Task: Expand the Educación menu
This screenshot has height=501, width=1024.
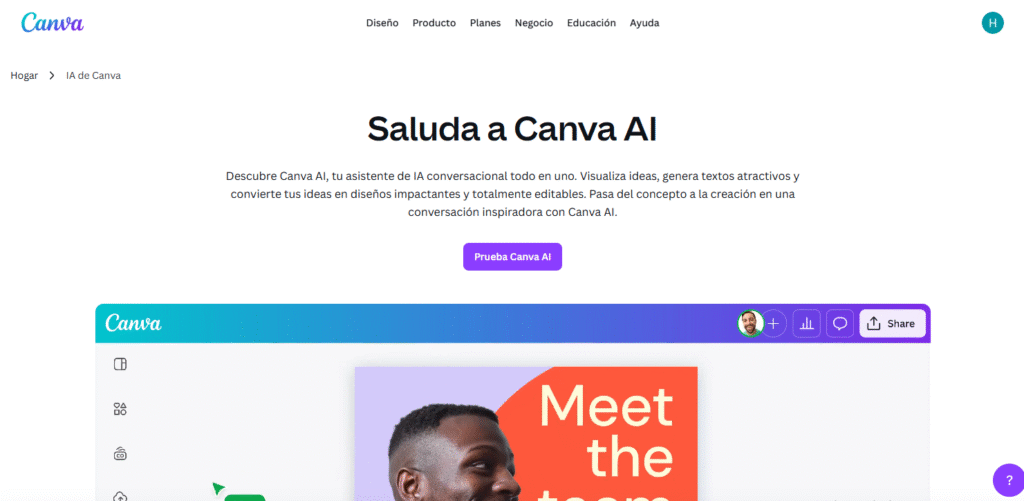Action: coord(591,23)
